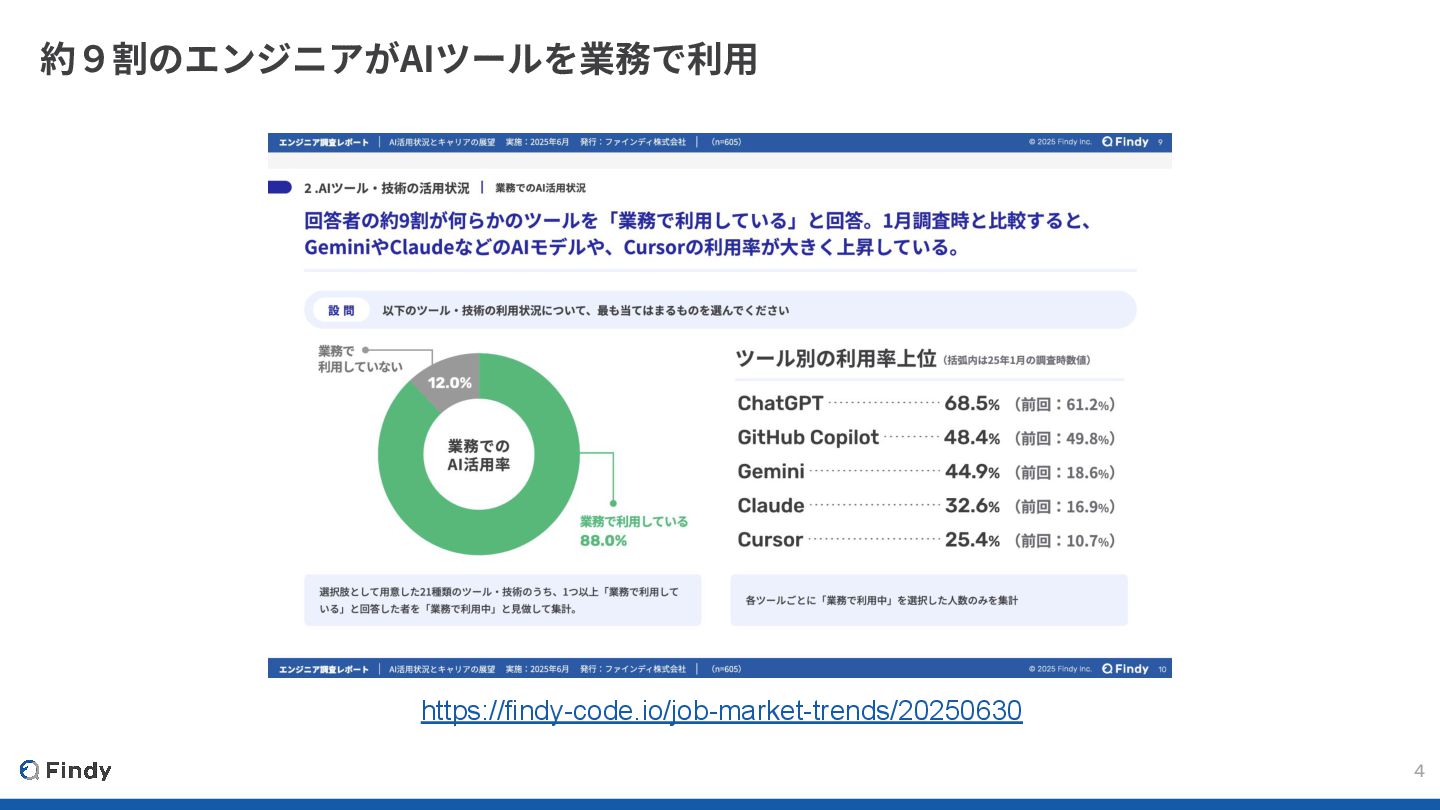This screenshot has width=1440, height=810.
Task: Click the 前回：49.8% value for GitHub Copilot
Action: 1065,439
